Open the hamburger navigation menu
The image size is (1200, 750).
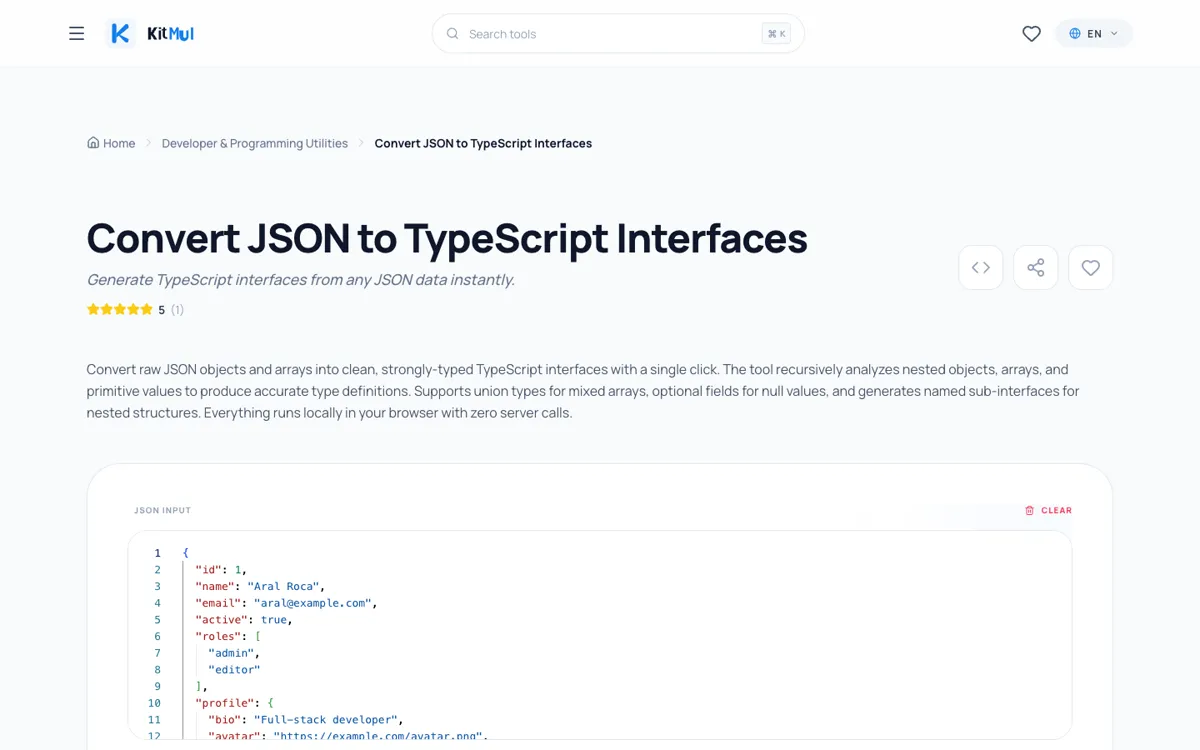(76, 33)
